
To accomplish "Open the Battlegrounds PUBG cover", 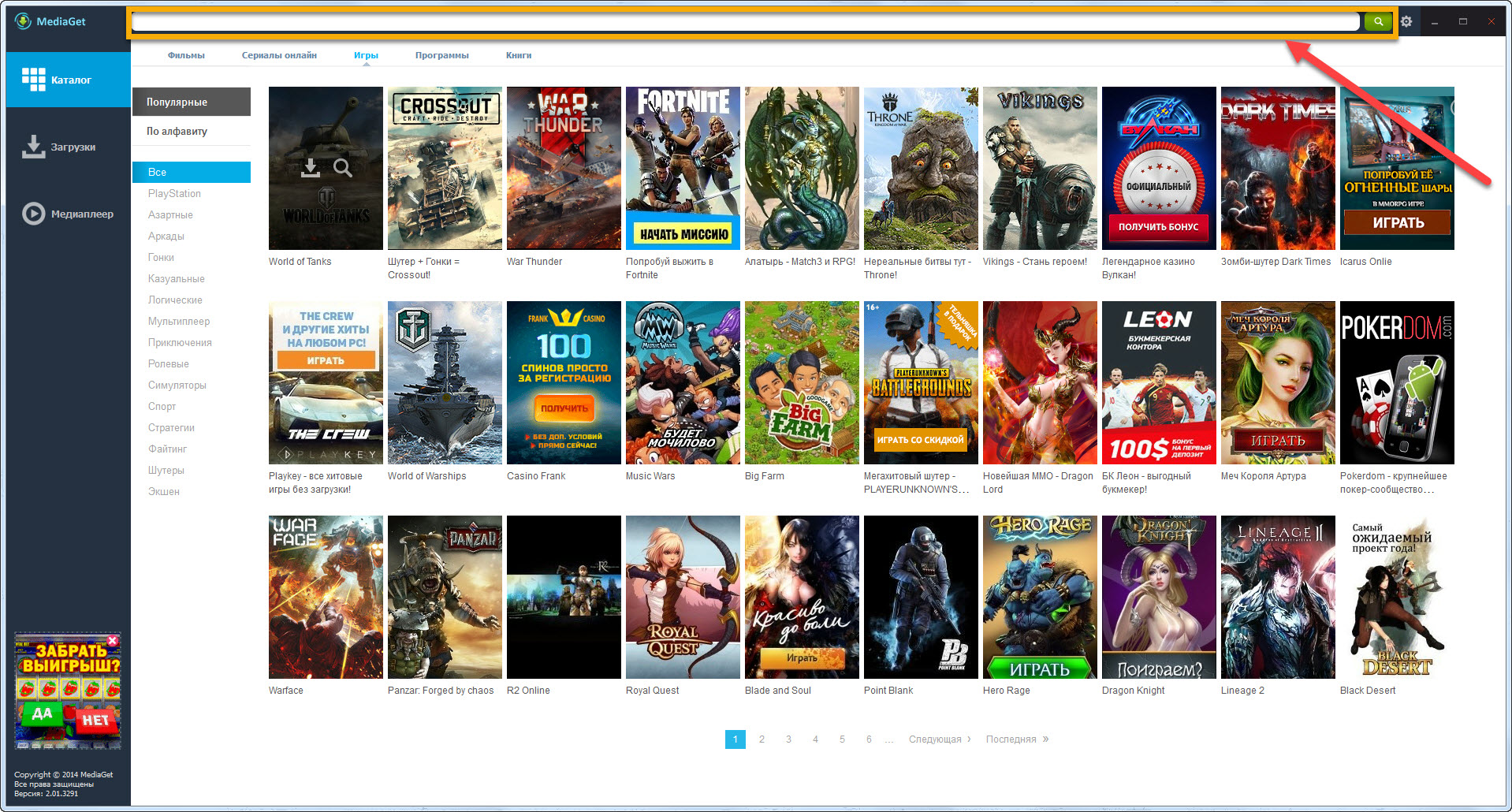I will point(921,382).
